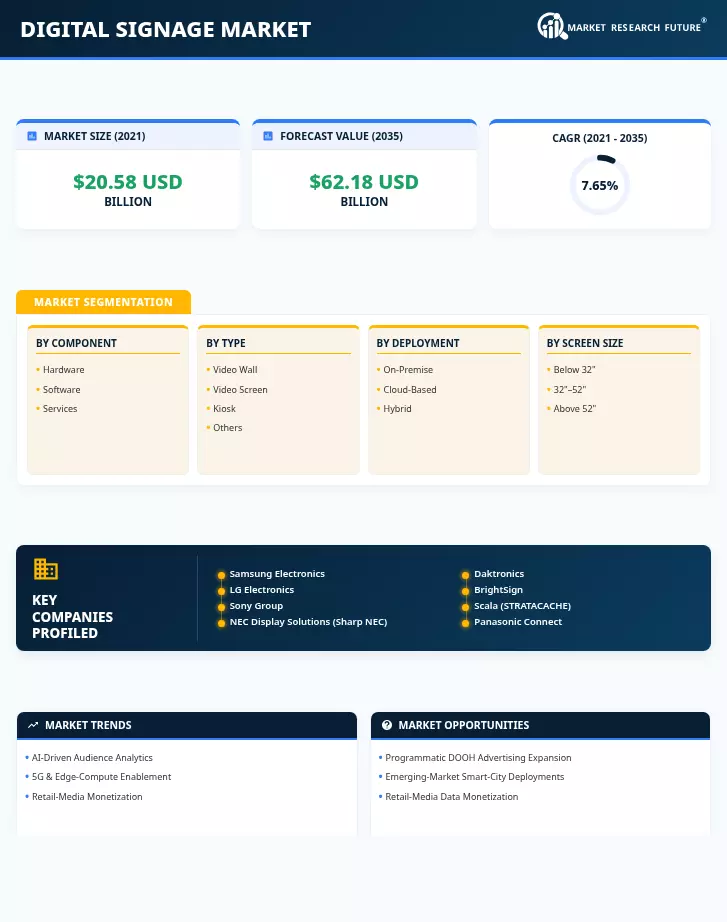Select Software in By Component list
727x922 pixels.
pyautogui.click(x=62, y=390)
